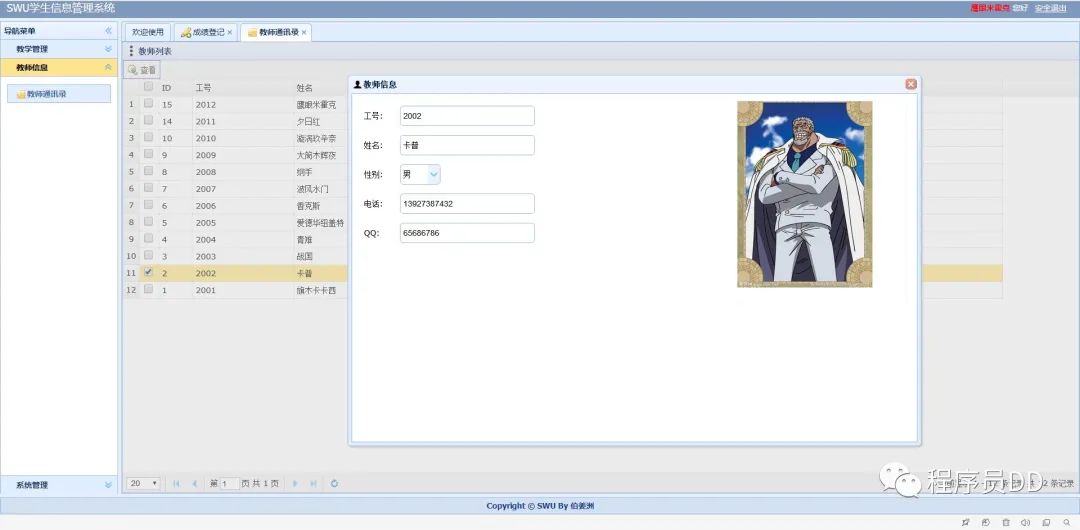Screen dimensions: 1080x530
Task: Click the 工号 input field
Action: click(467, 116)
